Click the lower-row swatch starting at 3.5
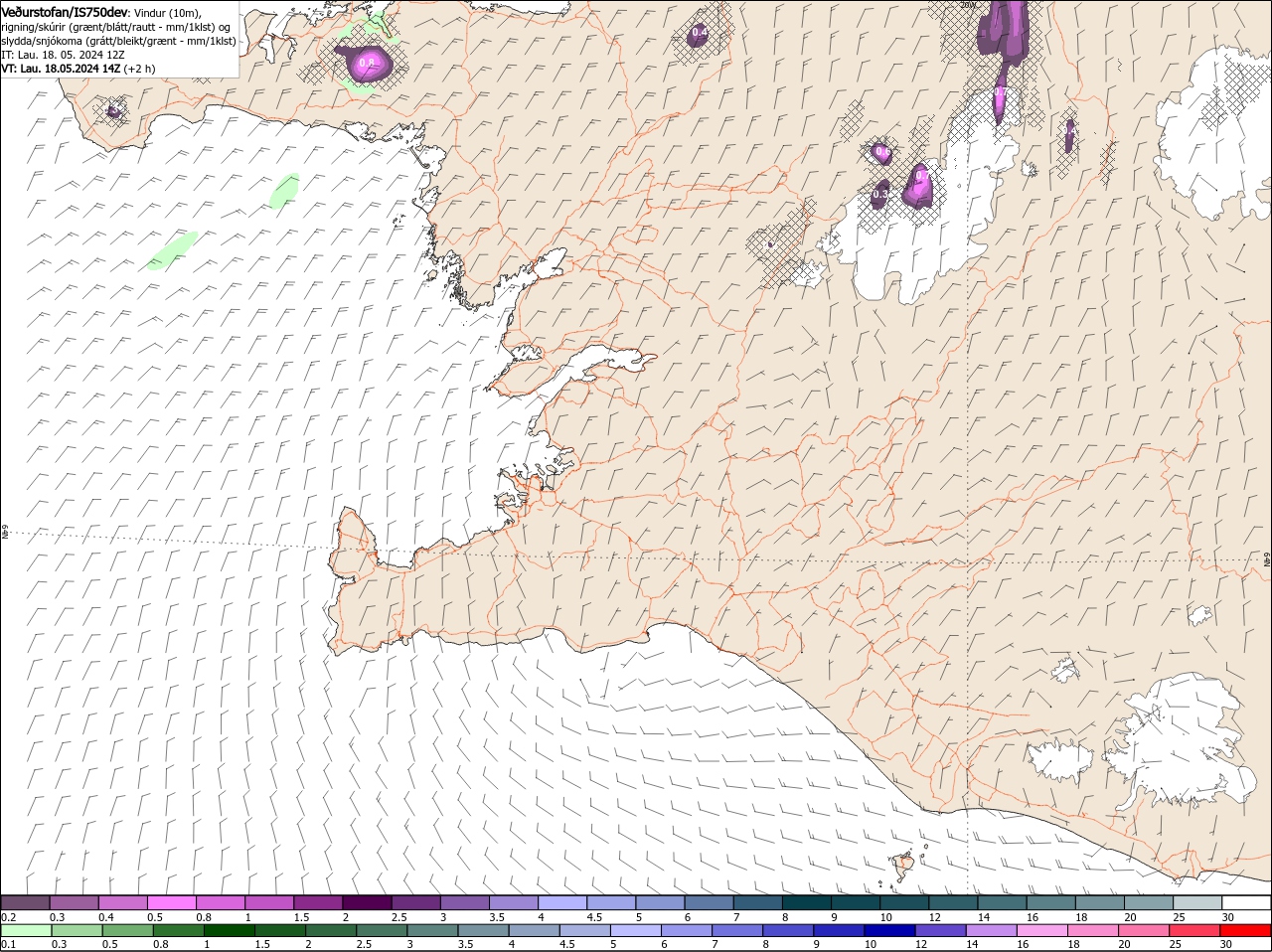1272x952 pixels. click(483, 930)
